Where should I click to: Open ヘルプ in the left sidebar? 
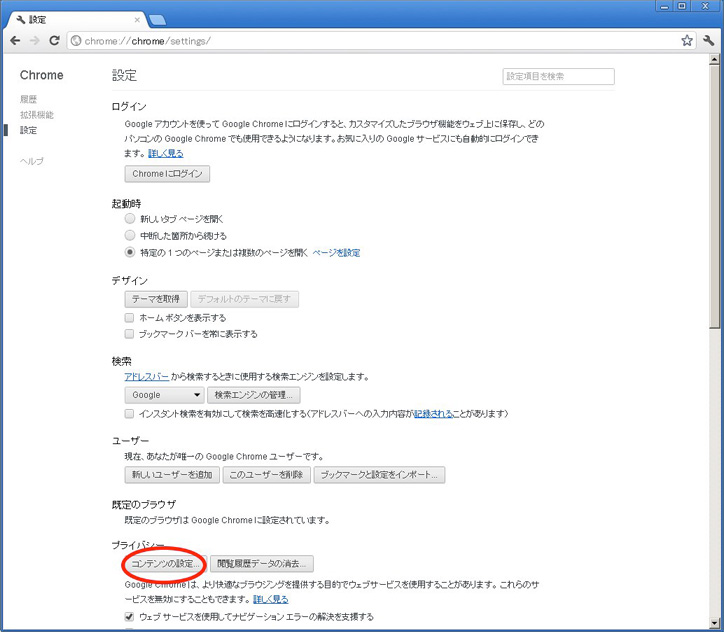31,161
